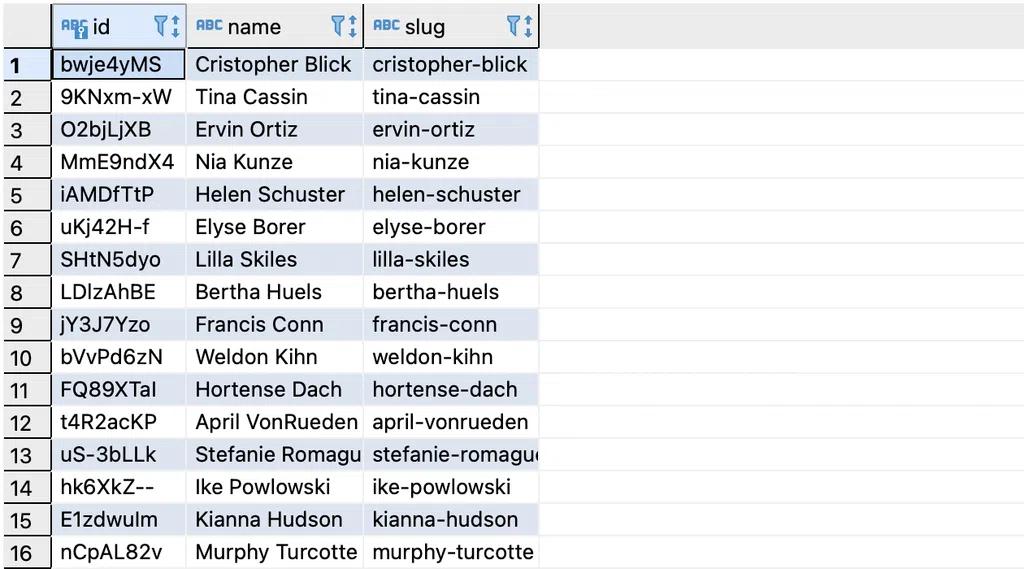Viewport: 1024px width, 569px height.
Task: Click the filter icon in id column
Action: 161,26
